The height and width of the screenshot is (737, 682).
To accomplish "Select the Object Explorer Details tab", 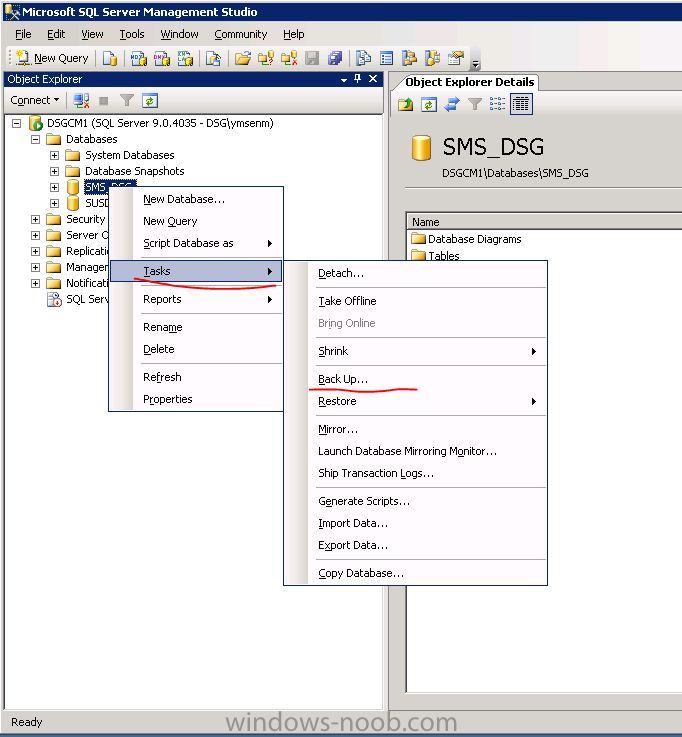I will coord(470,82).
